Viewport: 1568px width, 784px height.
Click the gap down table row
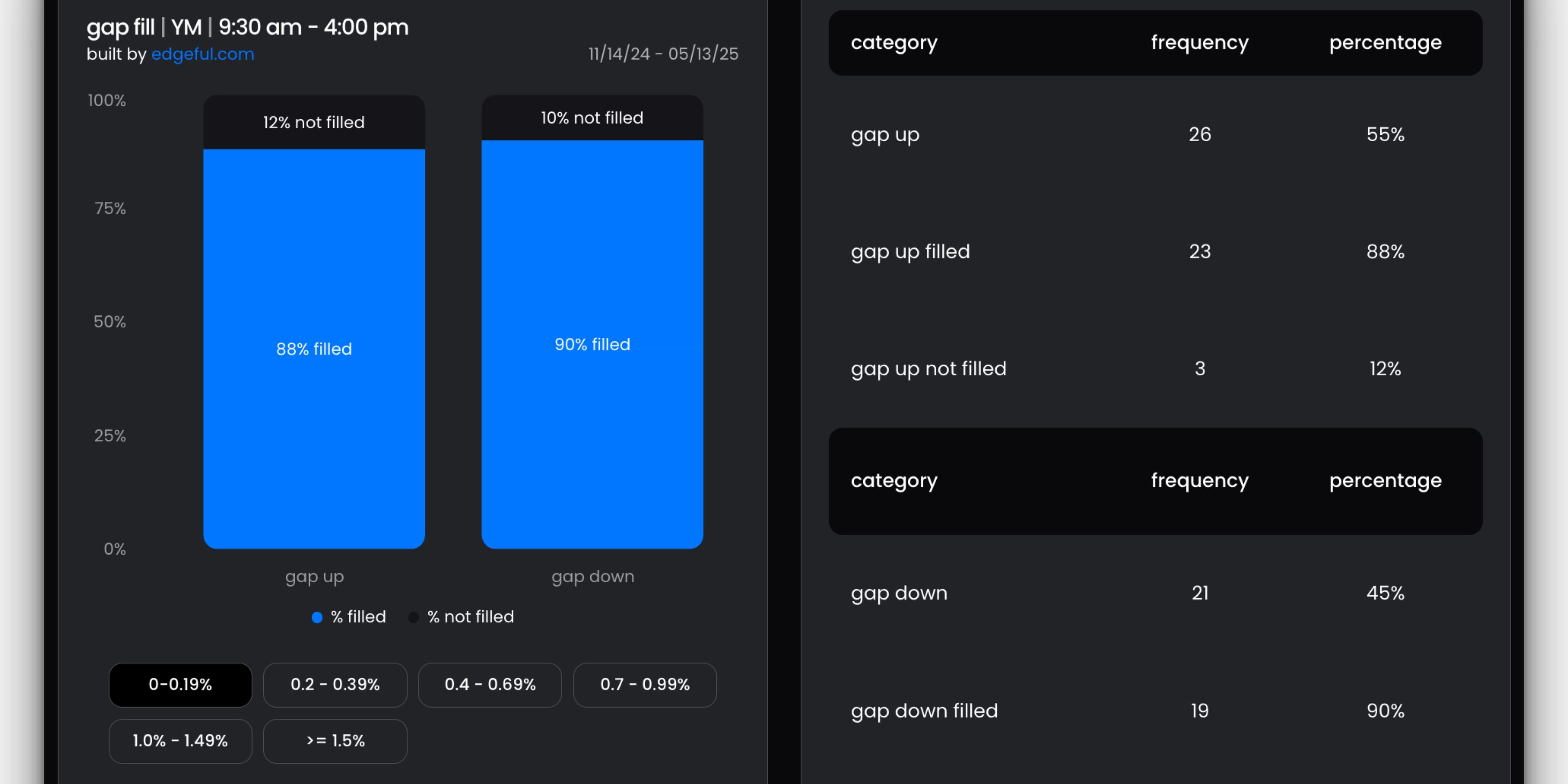click(1155, 592)
